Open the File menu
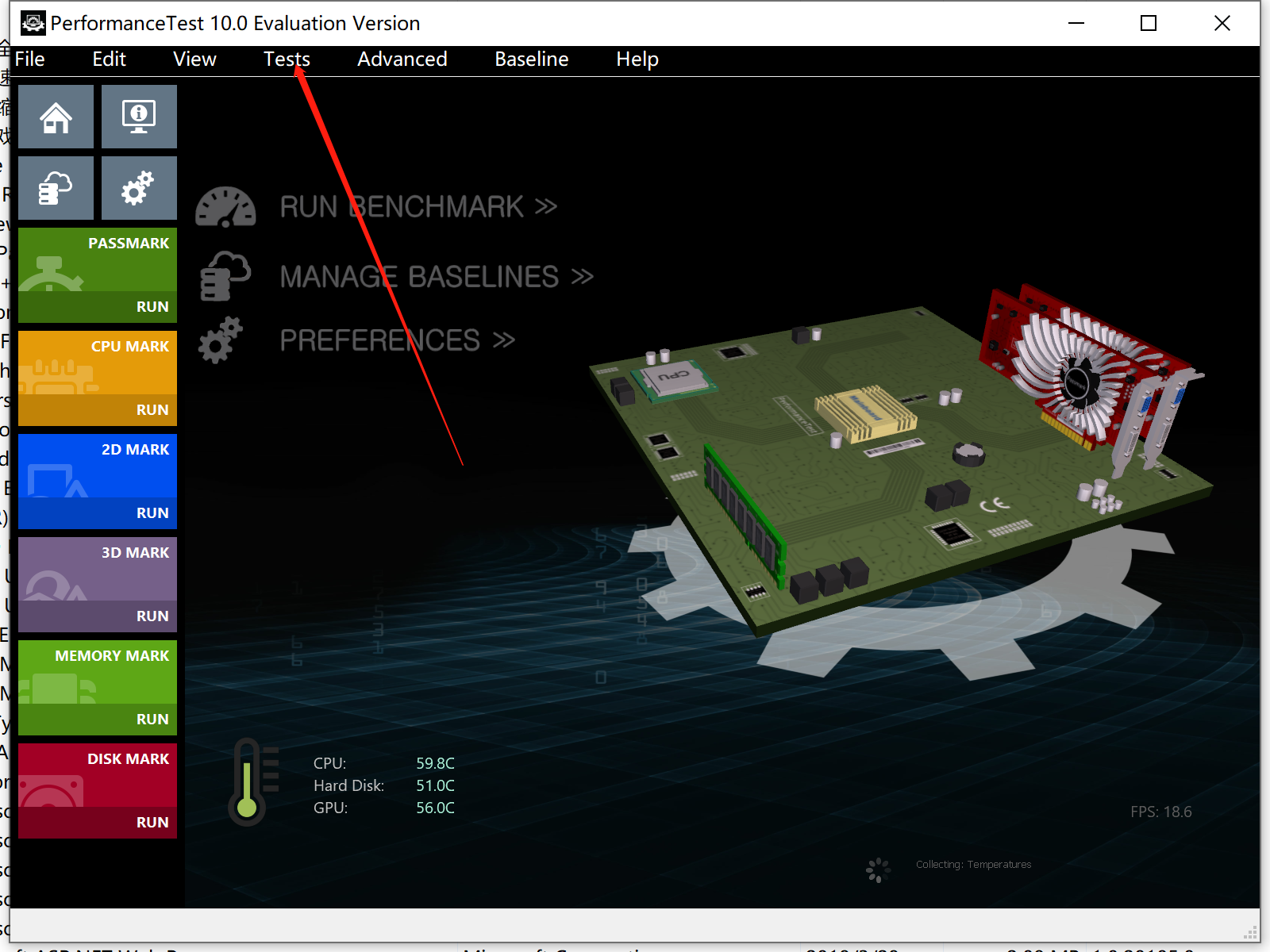1270x952 pixels. pos(30,59)
